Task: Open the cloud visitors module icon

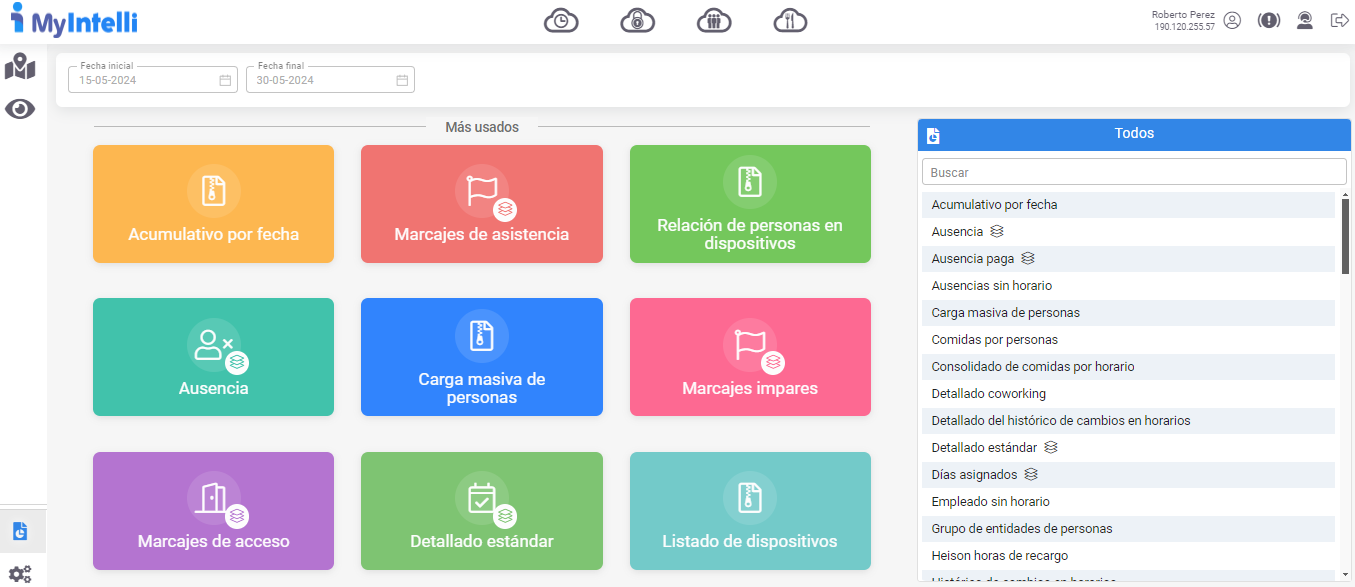Action: pos(714,20)
